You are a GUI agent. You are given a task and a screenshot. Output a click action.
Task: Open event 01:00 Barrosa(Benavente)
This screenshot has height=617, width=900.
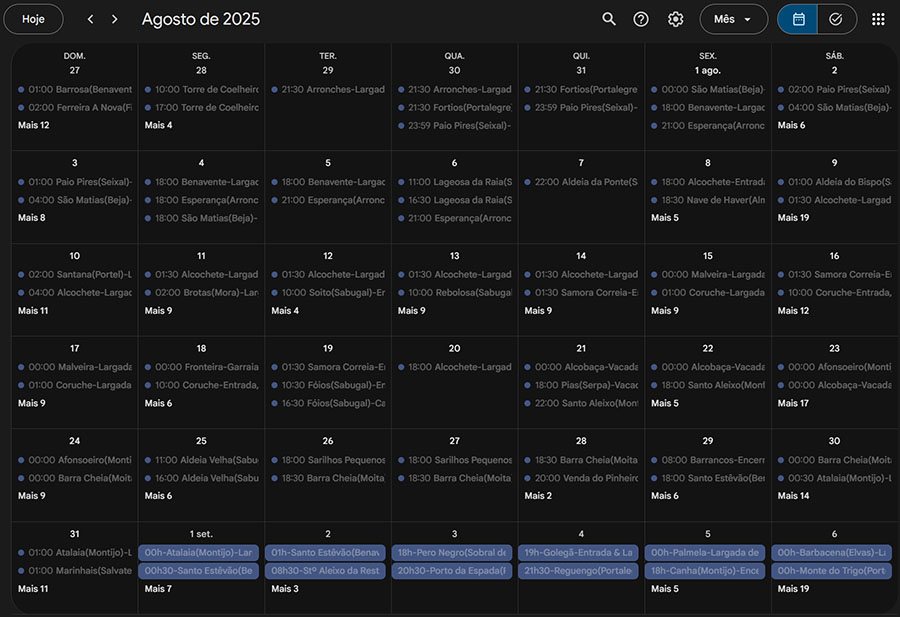75,90
